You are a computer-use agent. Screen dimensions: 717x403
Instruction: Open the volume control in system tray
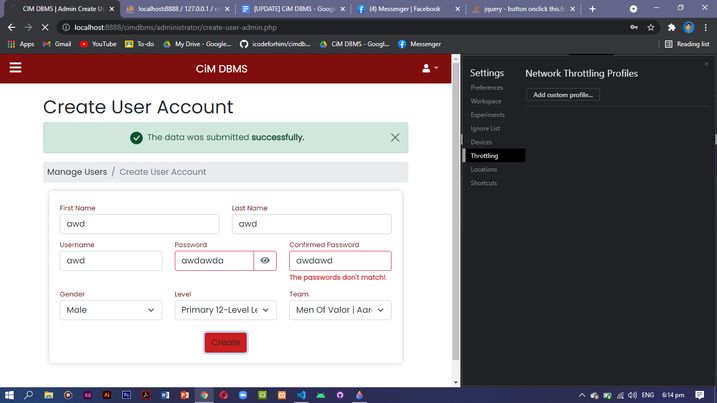[632, 395]
